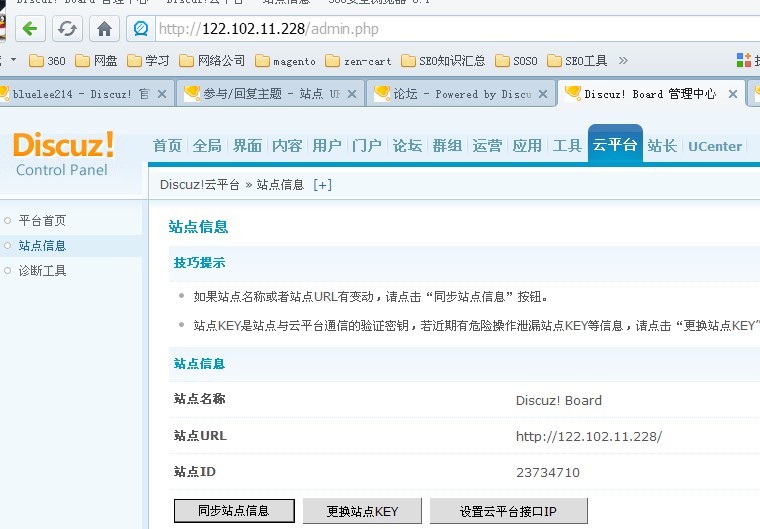The width and height of the screenshot is (760, 529).
Task: Close the bluelee214 - Discuz! tab
Action: (x=162, y=94)
